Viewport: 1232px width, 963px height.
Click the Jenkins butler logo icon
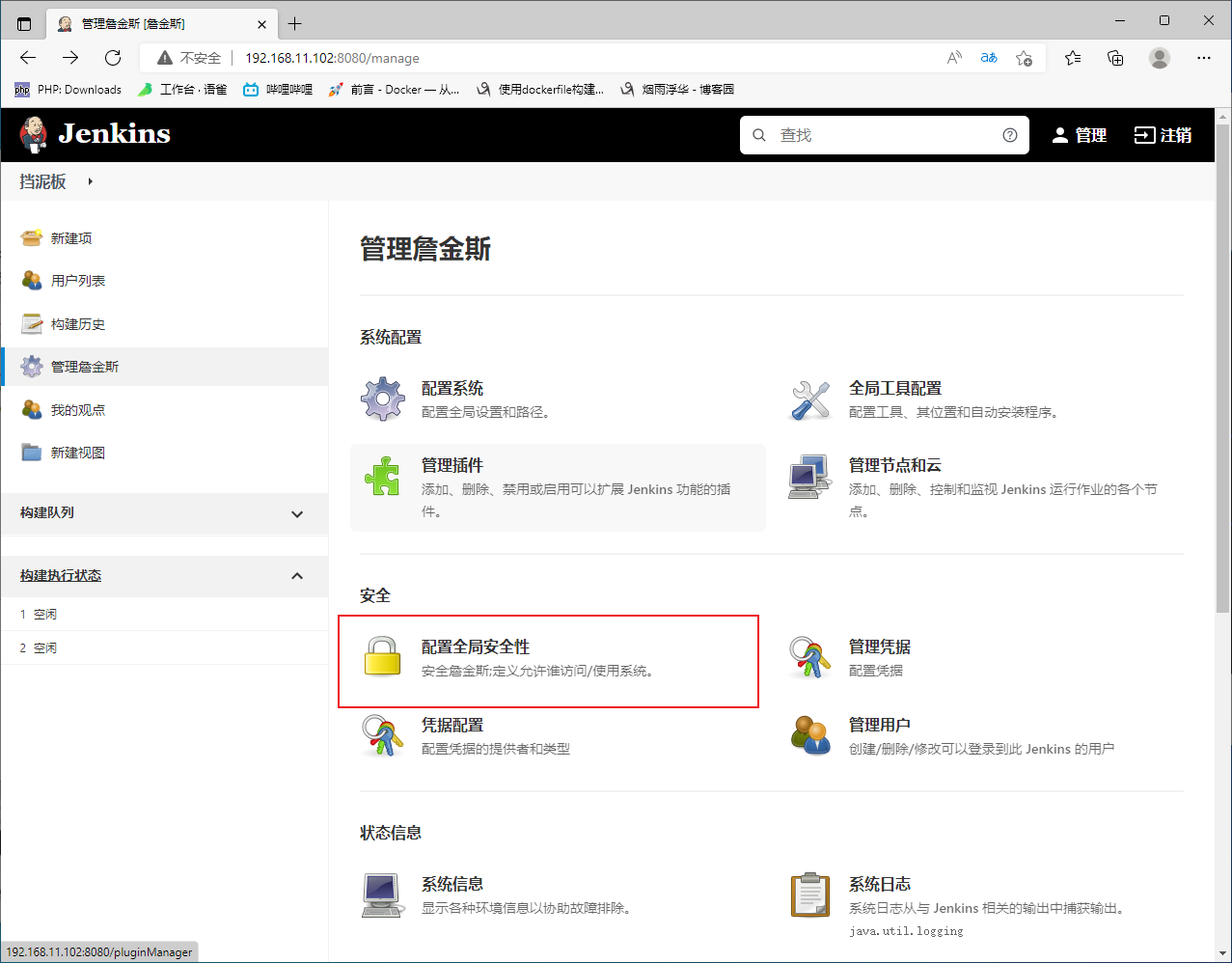point(33,134)
